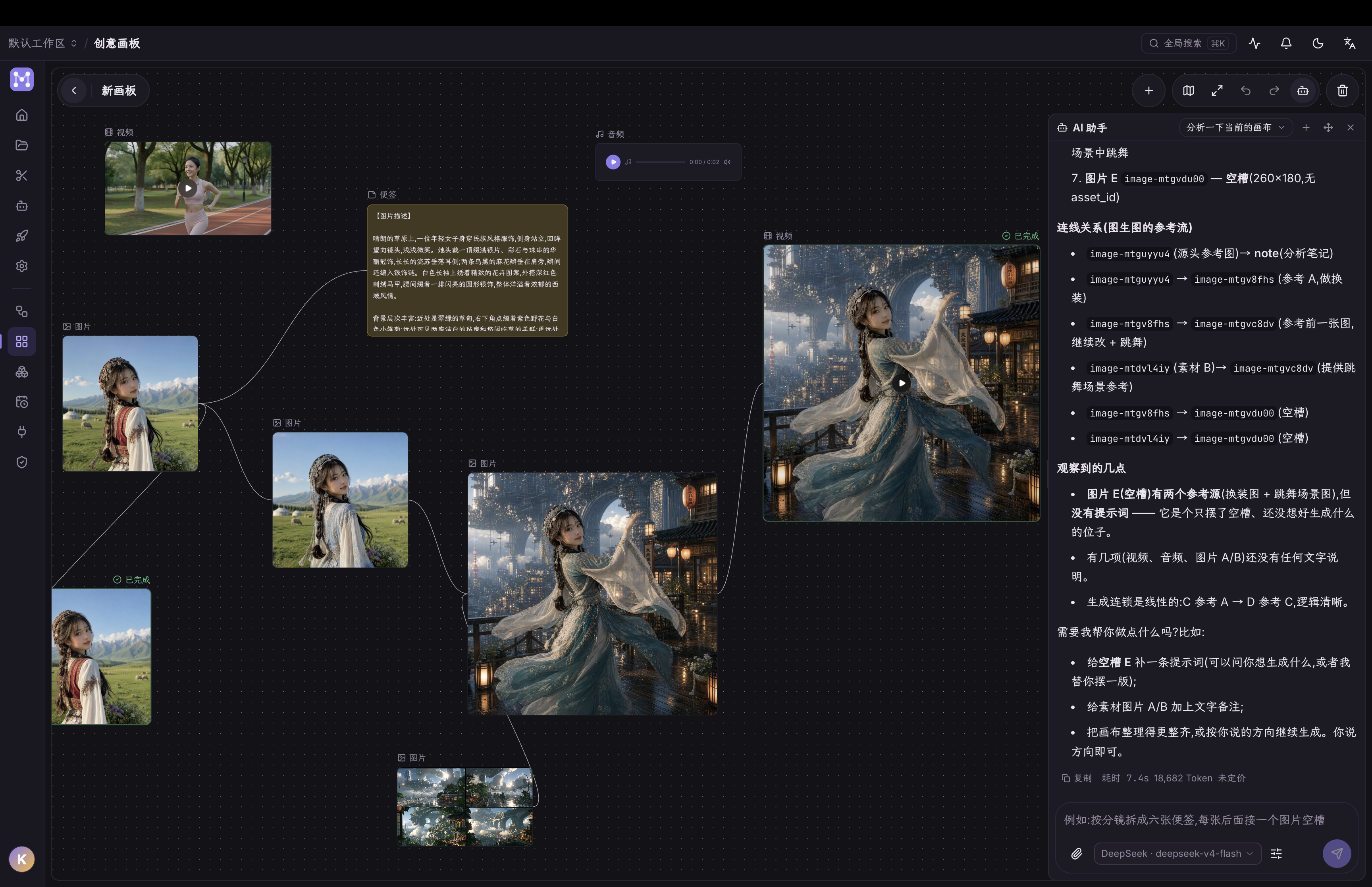Go back with the arrow beside 新画板

coord(74,91)
